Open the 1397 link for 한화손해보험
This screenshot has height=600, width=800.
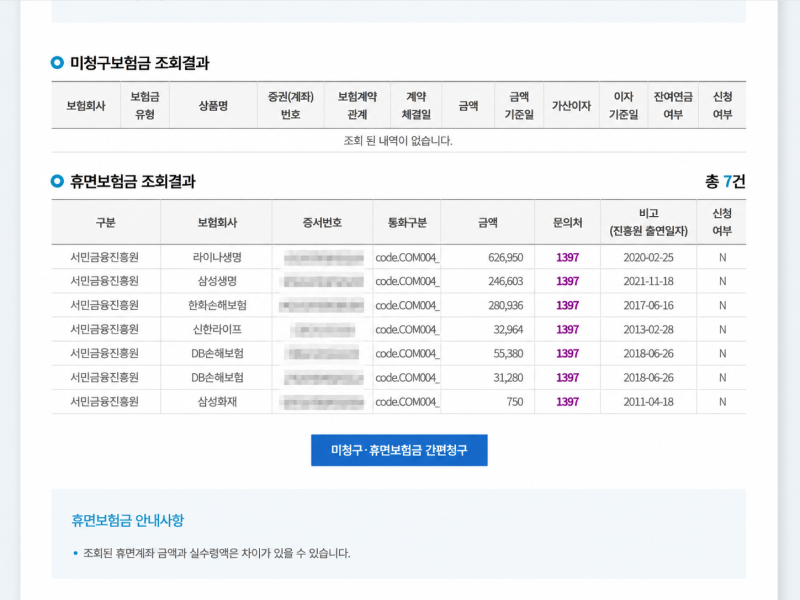point(567,305)
